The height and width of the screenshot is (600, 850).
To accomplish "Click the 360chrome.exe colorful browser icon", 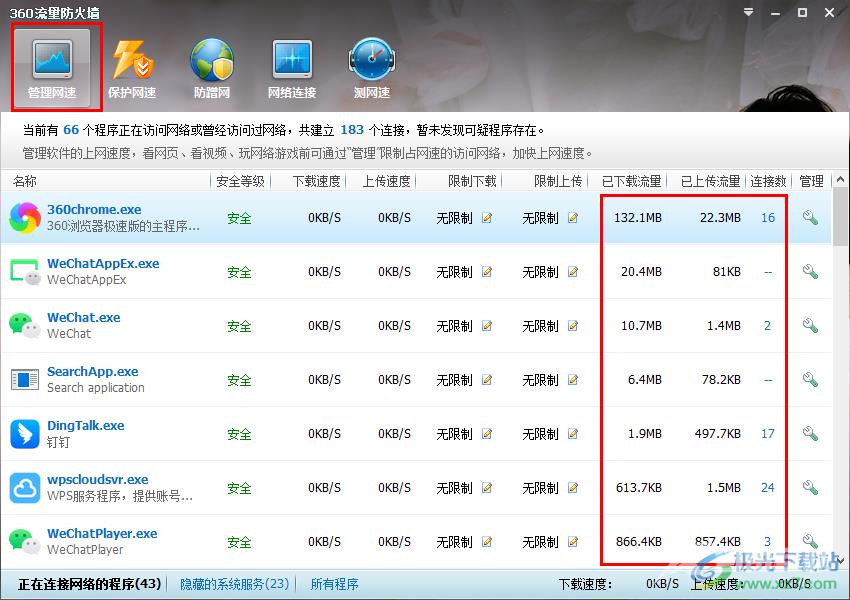I will click(x=25, y=218).
